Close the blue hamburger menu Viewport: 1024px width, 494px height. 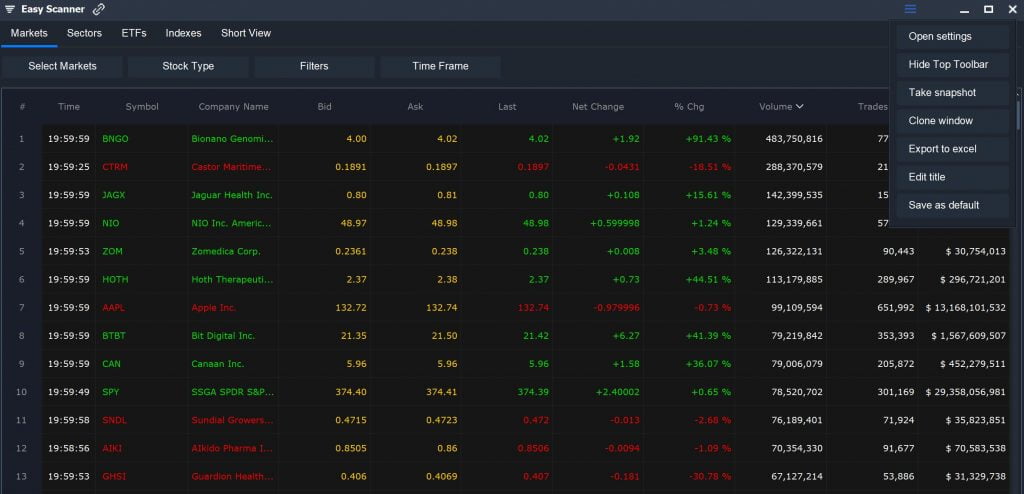pos(910,9)
